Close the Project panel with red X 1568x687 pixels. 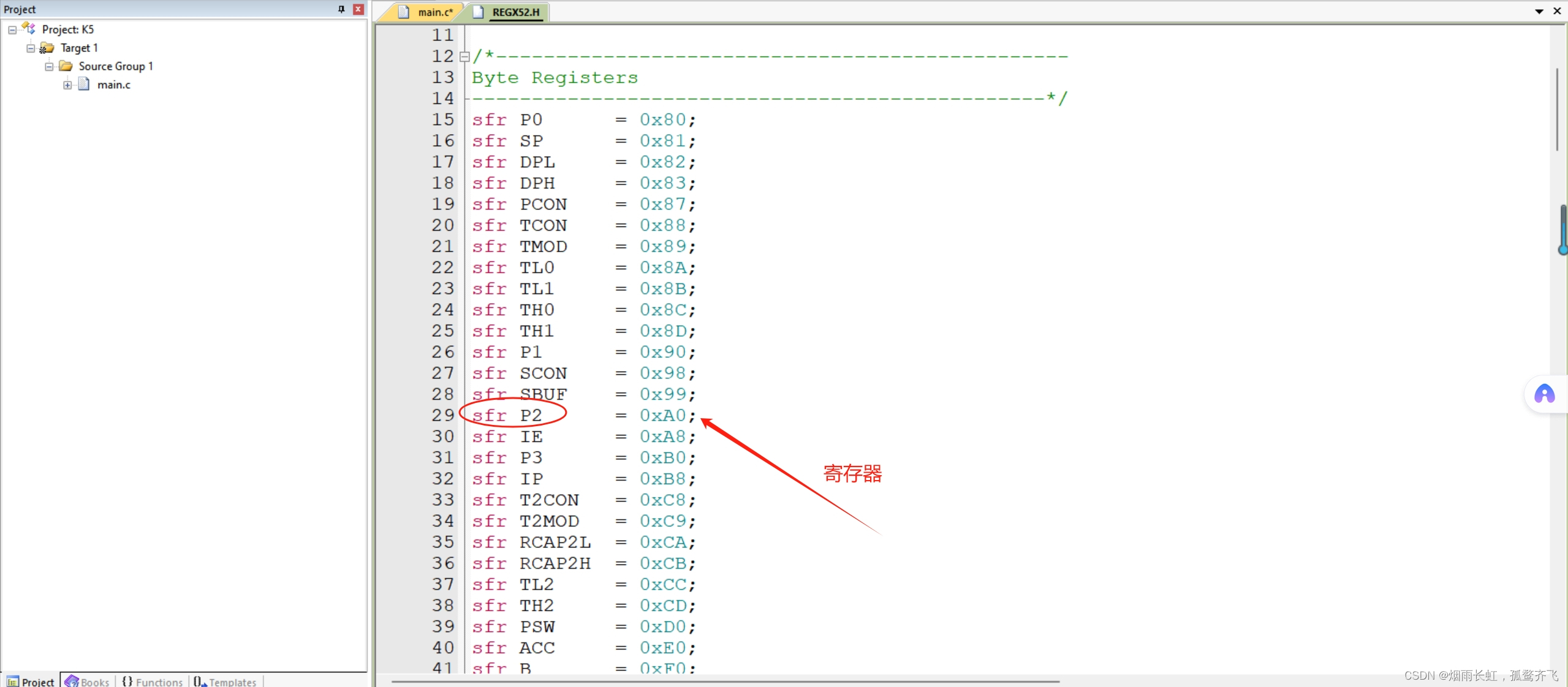(358, 9)
